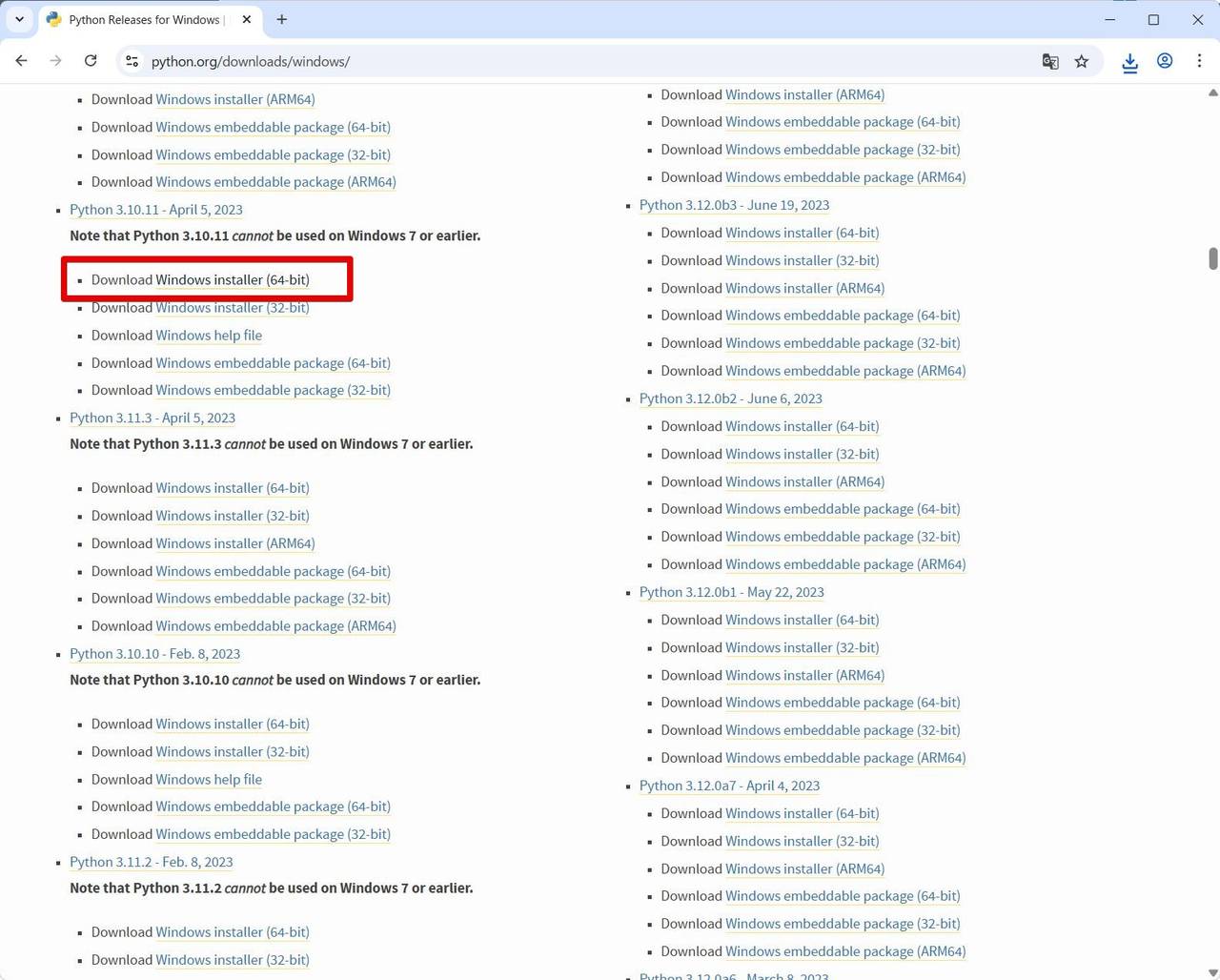Download Python 3.10.10 Windows installer (64-bit)
This screenshot has width=1220, height=980.
click(x=233, y=724)
